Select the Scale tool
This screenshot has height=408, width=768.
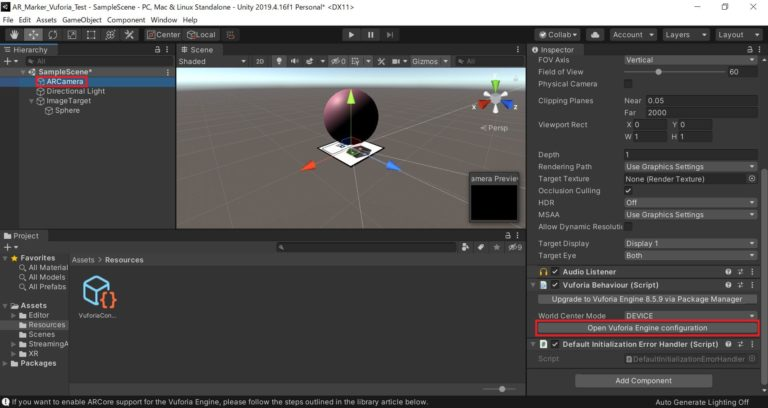pyautogui.click(x=72, y=35)
